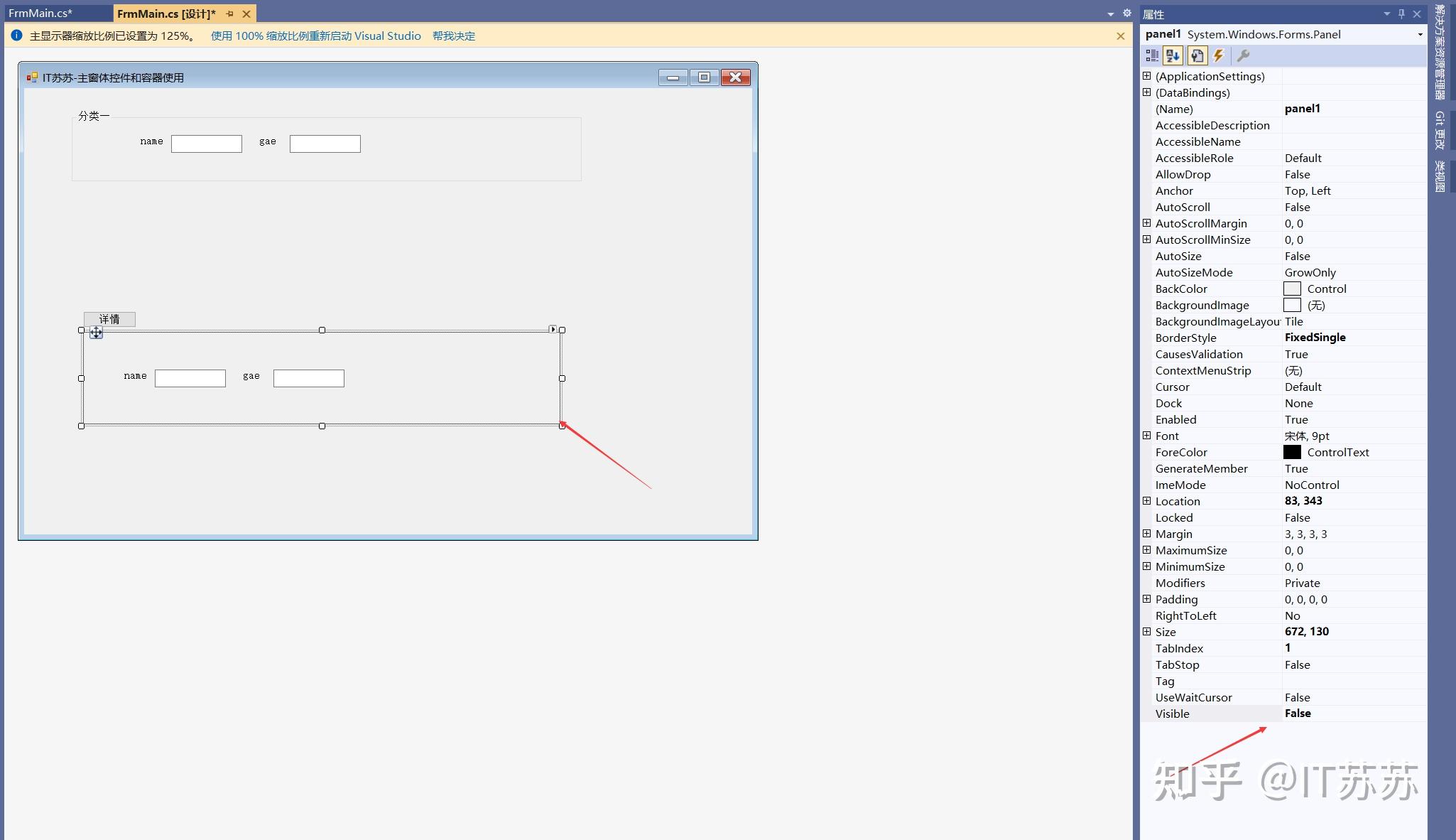Open panel1 smart tag arrow

[x=553, y=329]
